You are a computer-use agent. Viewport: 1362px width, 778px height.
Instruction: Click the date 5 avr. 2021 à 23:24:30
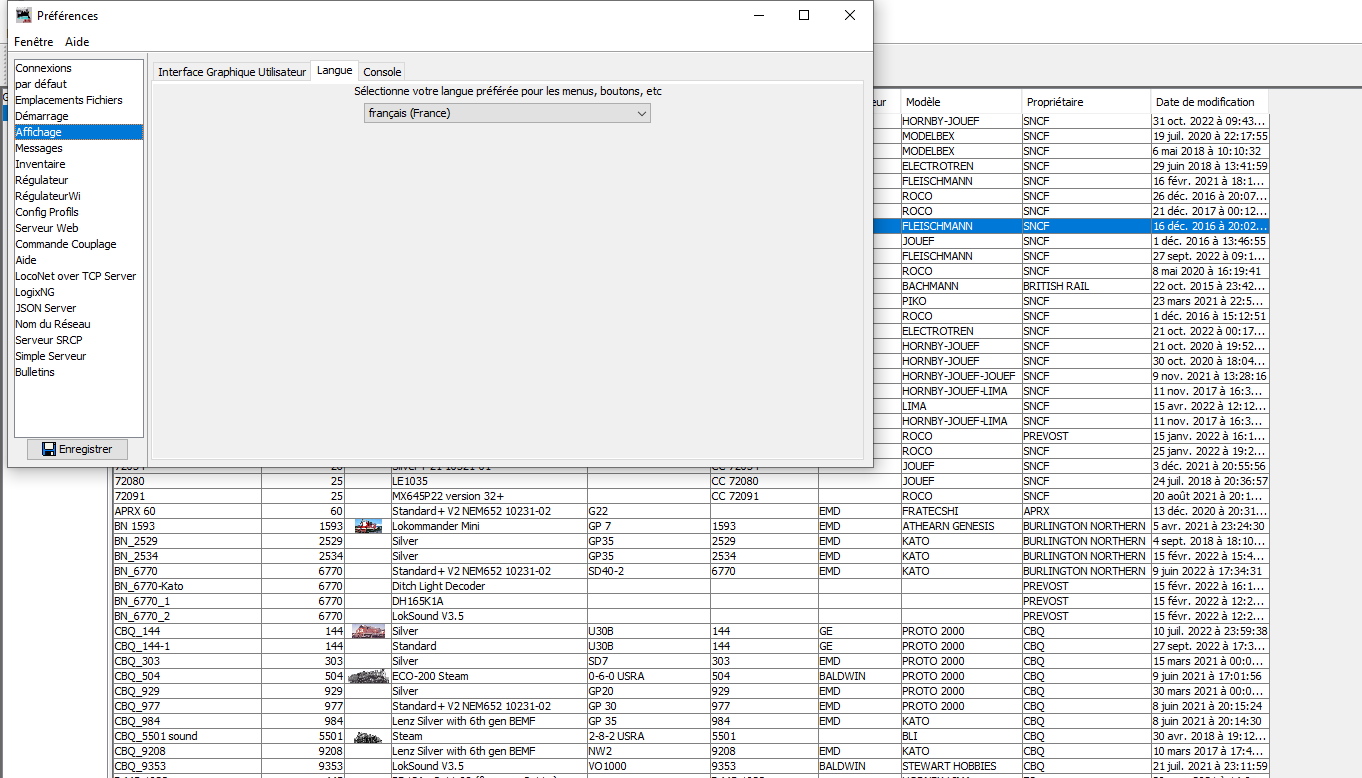coord(1210,526)
